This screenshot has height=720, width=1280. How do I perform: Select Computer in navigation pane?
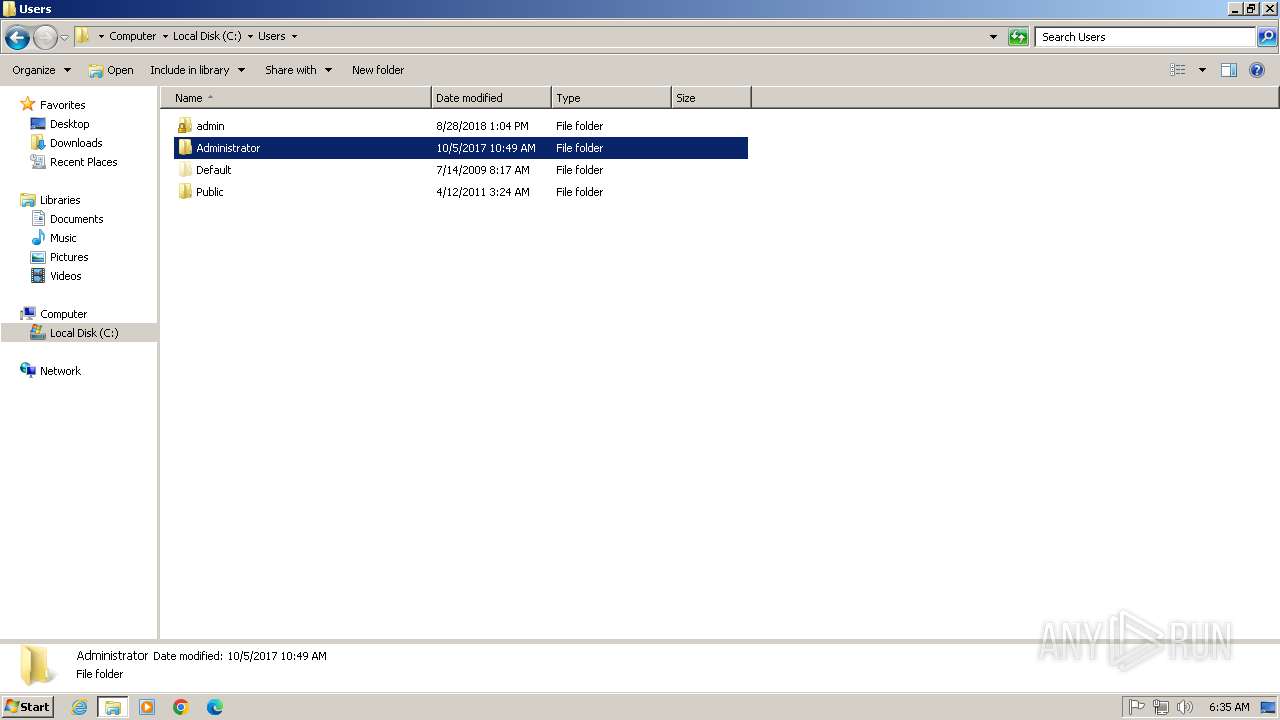pyautogui.click(x=63, y=314)
